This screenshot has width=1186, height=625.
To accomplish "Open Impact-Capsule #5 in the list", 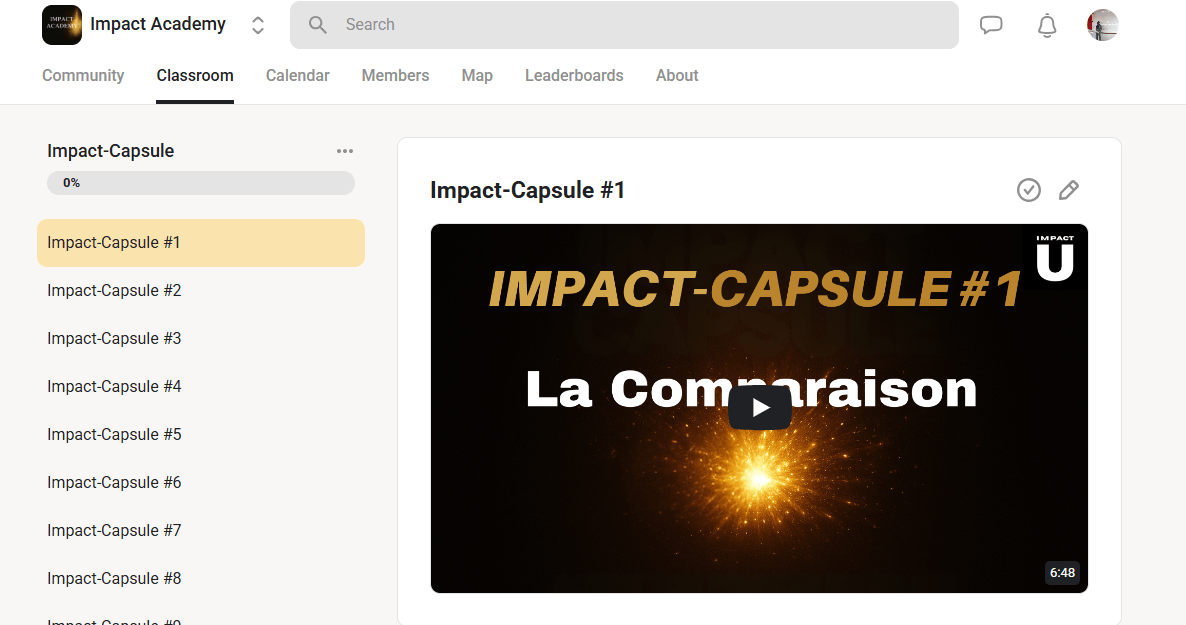I will (114, 435).
